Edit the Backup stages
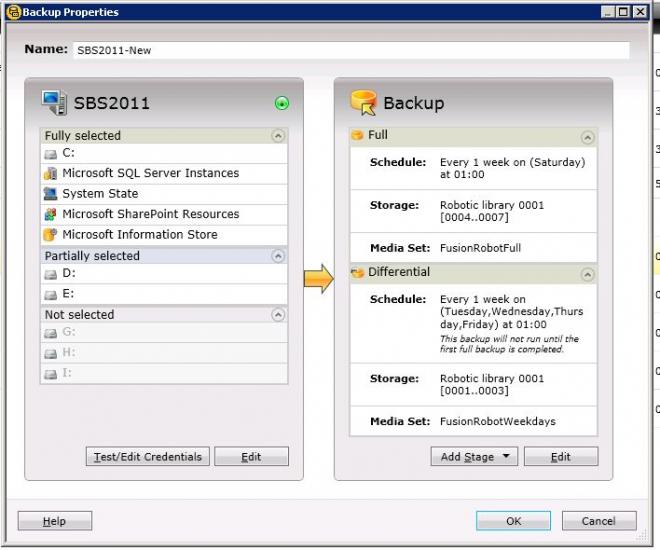Image resolution: width=660 pixels, height=550 pixels. [x=561, y=457]
